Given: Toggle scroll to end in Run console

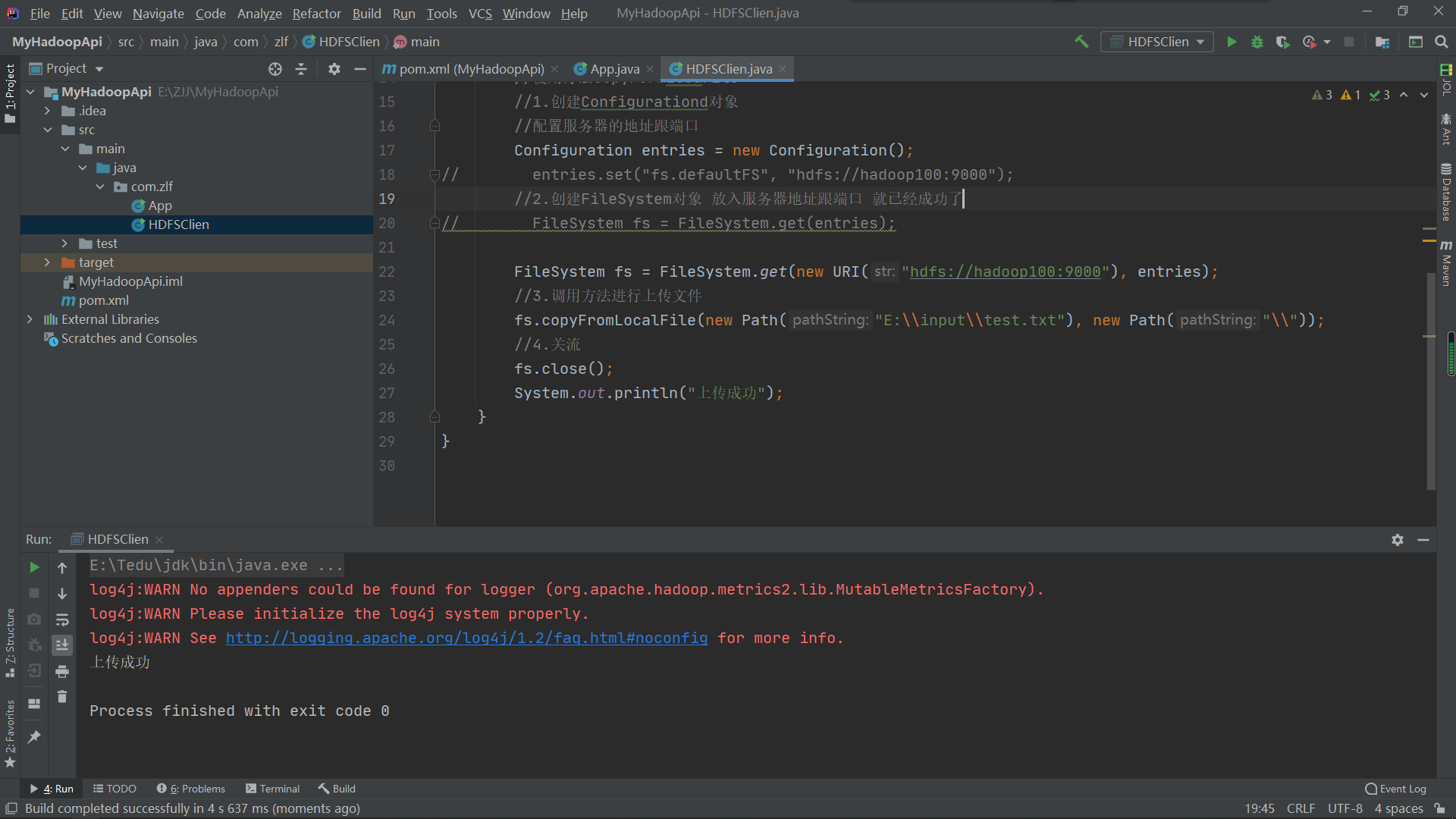Looking at the screenshot, I should click(62, 645).
